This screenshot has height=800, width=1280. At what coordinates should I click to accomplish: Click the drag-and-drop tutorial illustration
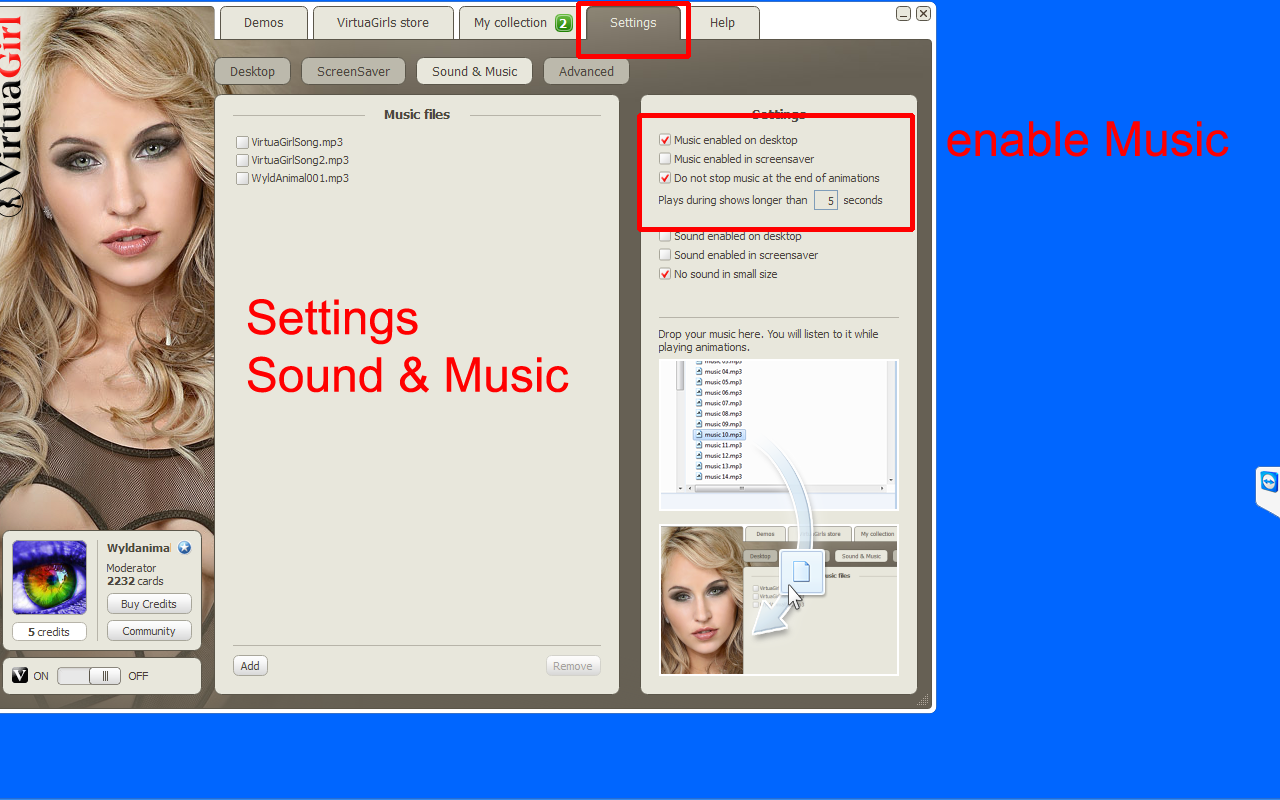[x=778, y=600]
